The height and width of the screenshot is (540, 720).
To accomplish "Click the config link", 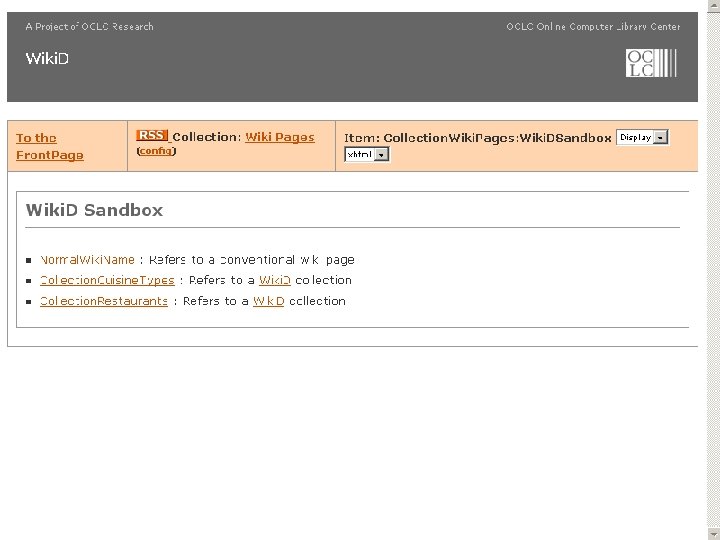I will [x=156, y=151].
